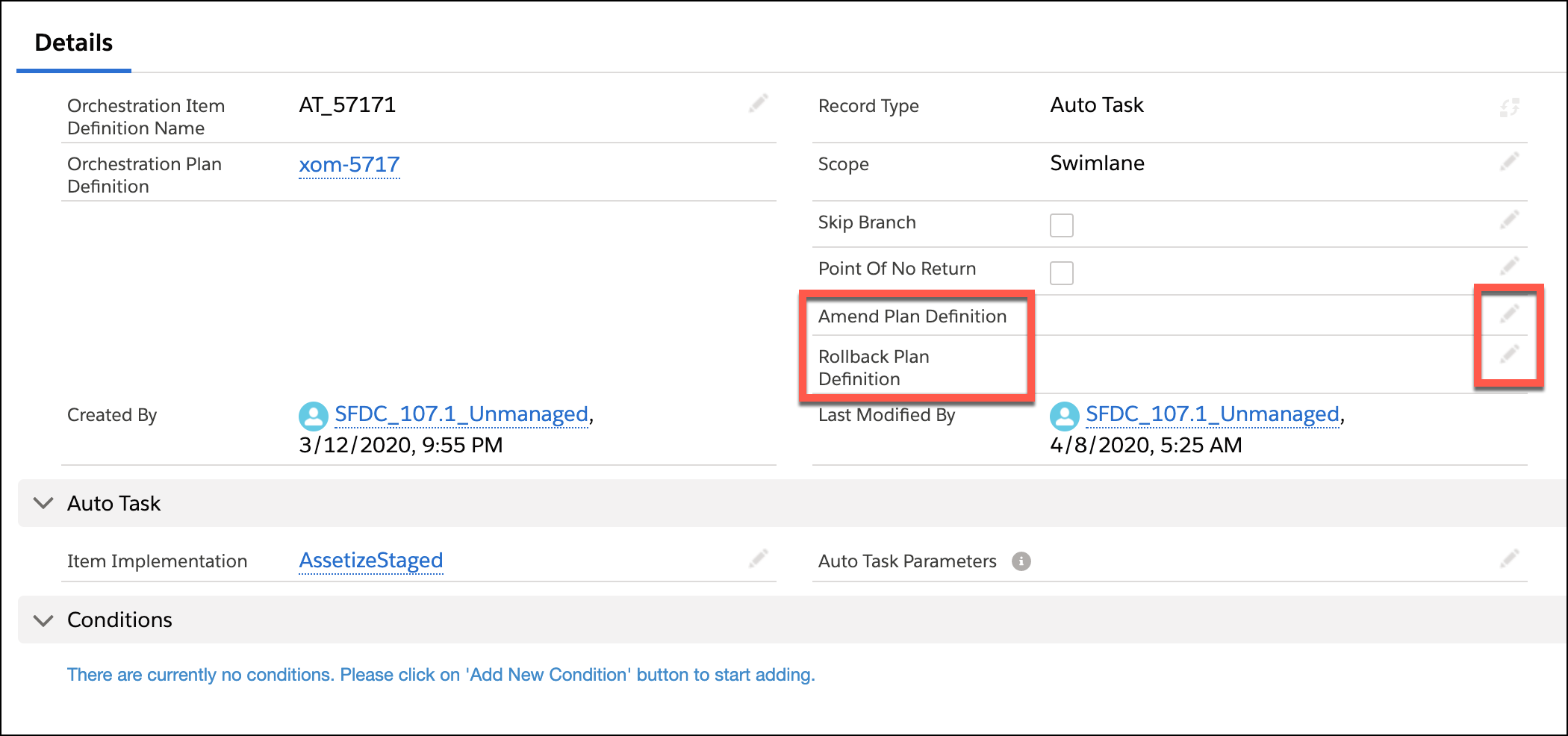Edit the Auto Task Parameters field

pos(1510,558)
